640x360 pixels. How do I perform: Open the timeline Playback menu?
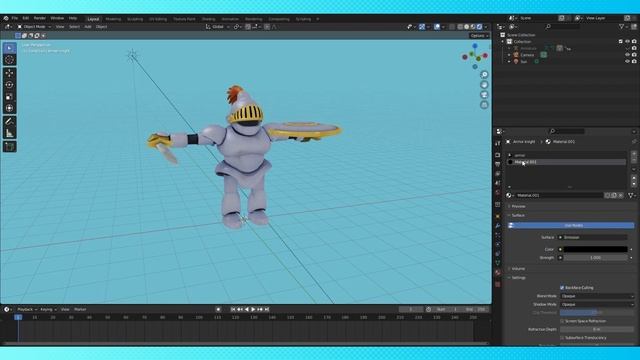pos(27,310)
